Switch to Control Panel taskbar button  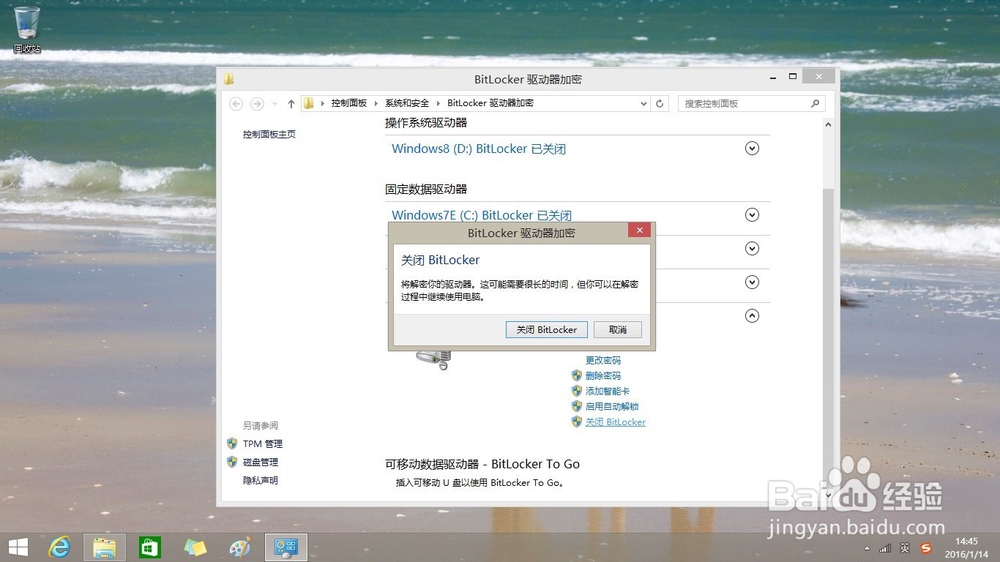(286, 547)
